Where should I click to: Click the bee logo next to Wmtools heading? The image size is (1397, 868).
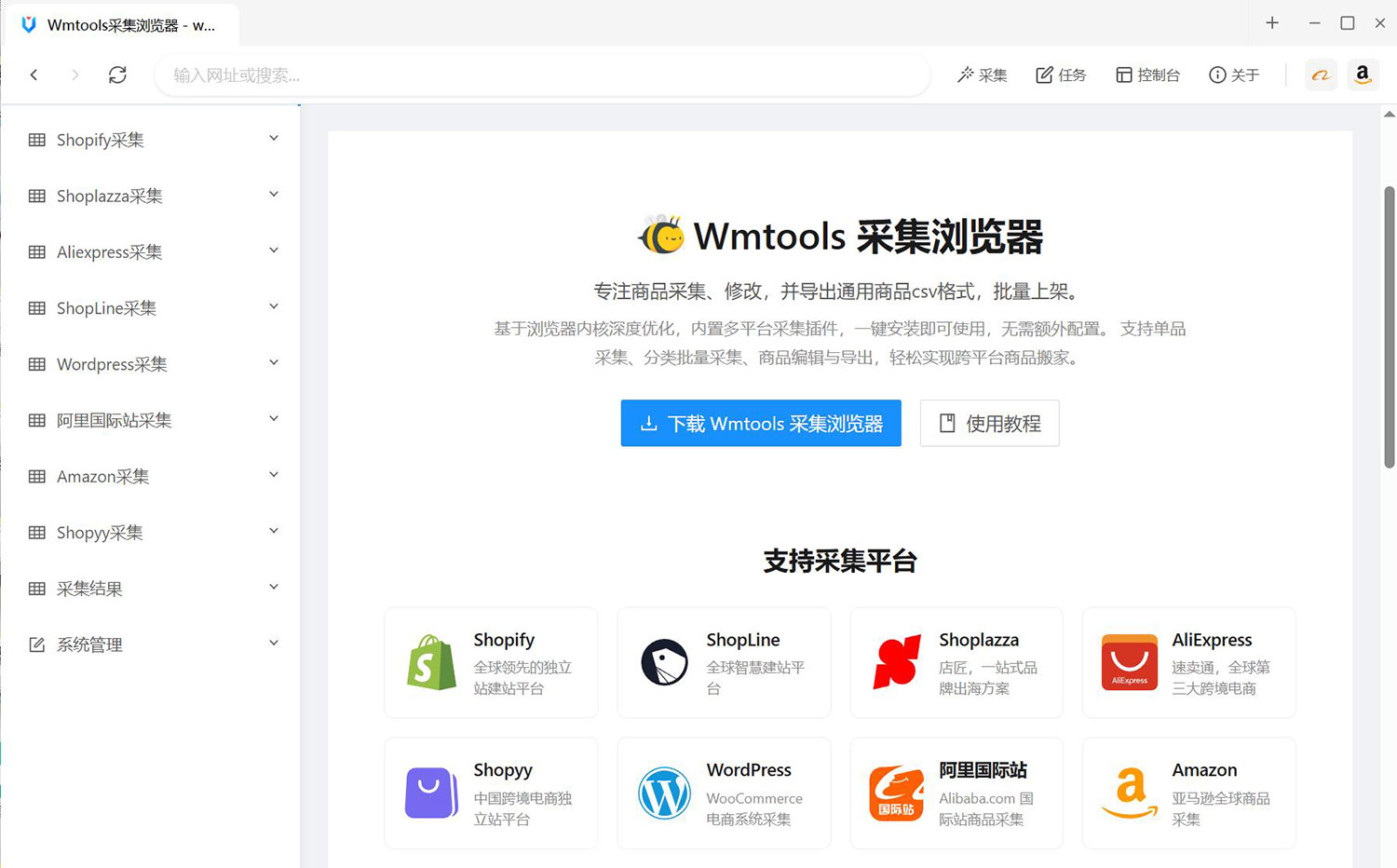pyautogui.click(x=661, y=235)
